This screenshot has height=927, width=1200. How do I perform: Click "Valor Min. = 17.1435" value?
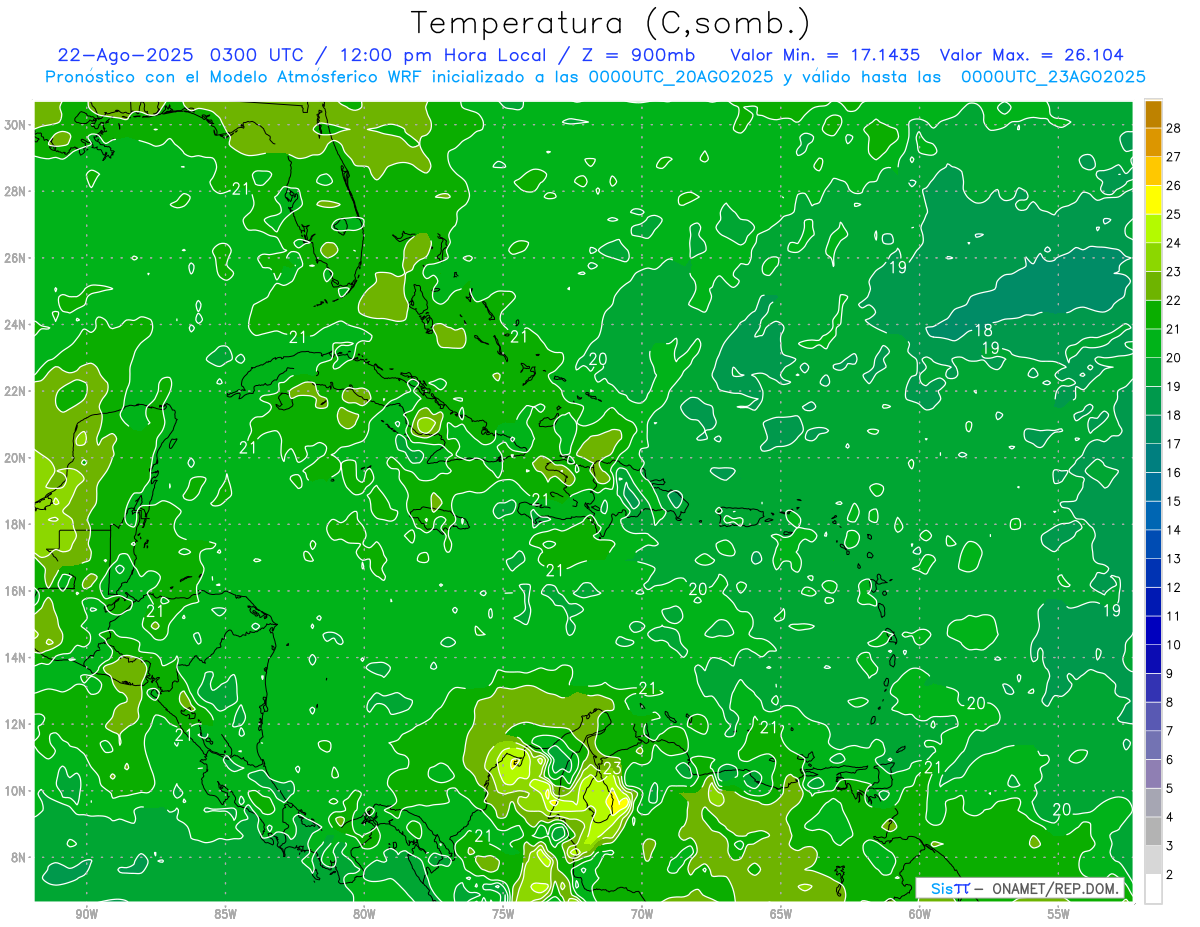[x=825, y=55]
